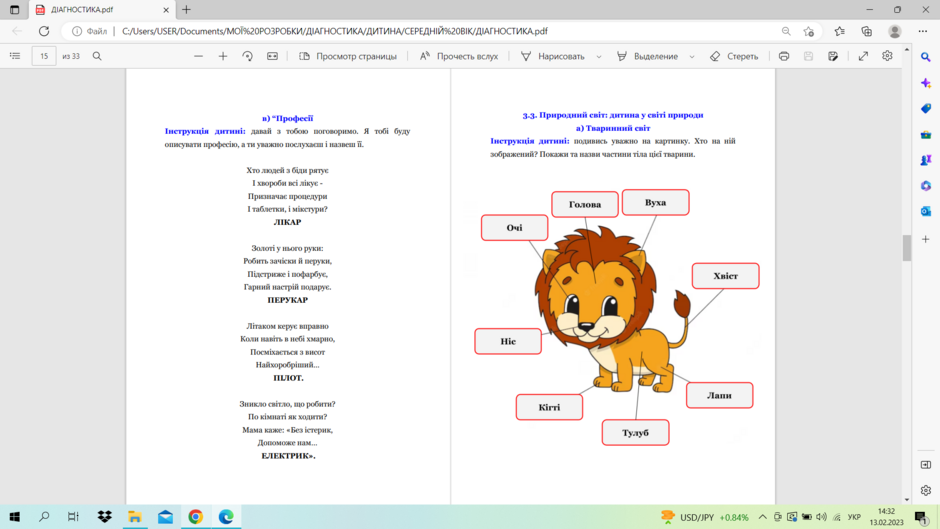
Task: Expand the Нарисовать dropdown arrow
Action: point(599,56)
